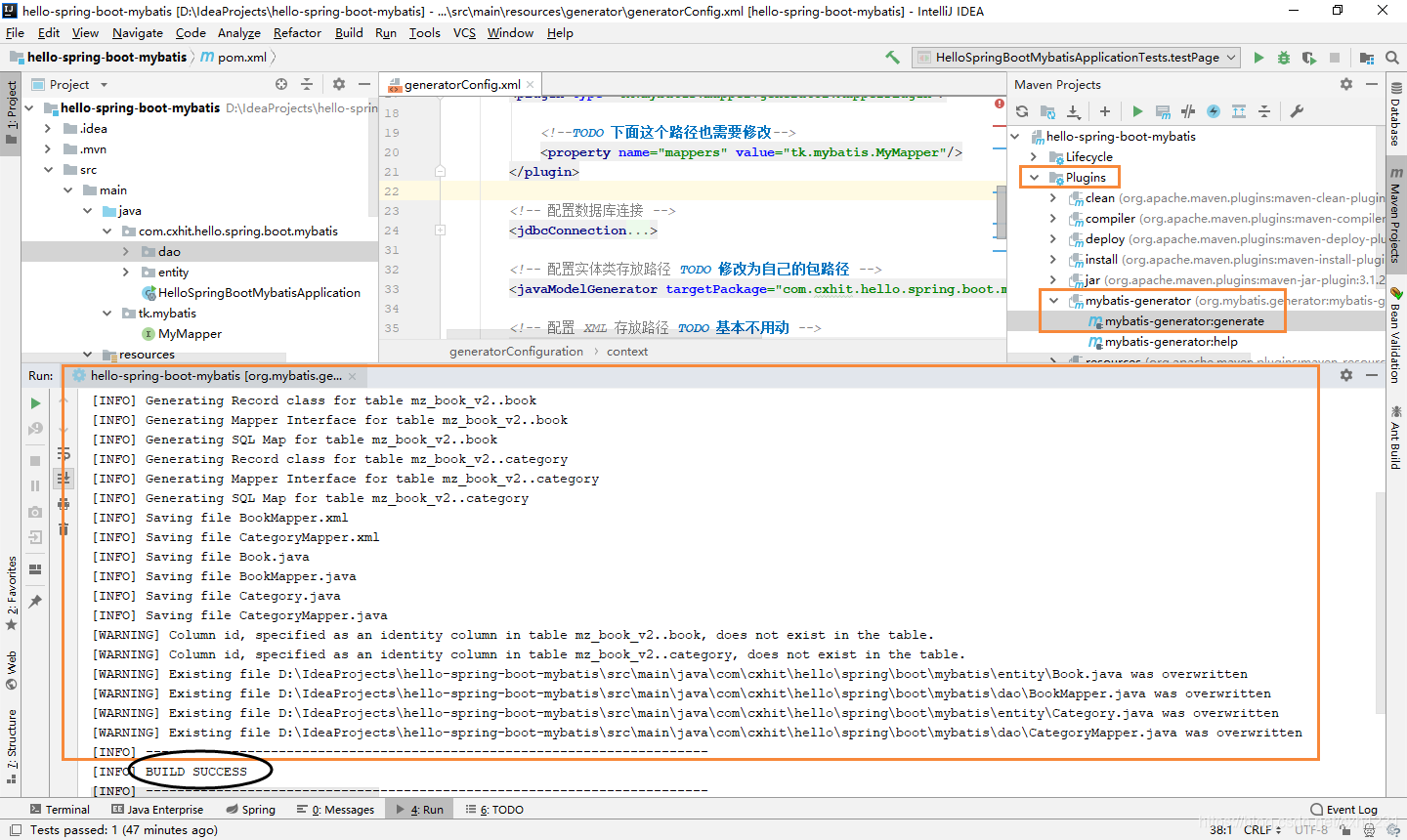The width and height of the screenshot is (1407, 840).
Task: Open the Navigate menu
Action: [138, 32]
